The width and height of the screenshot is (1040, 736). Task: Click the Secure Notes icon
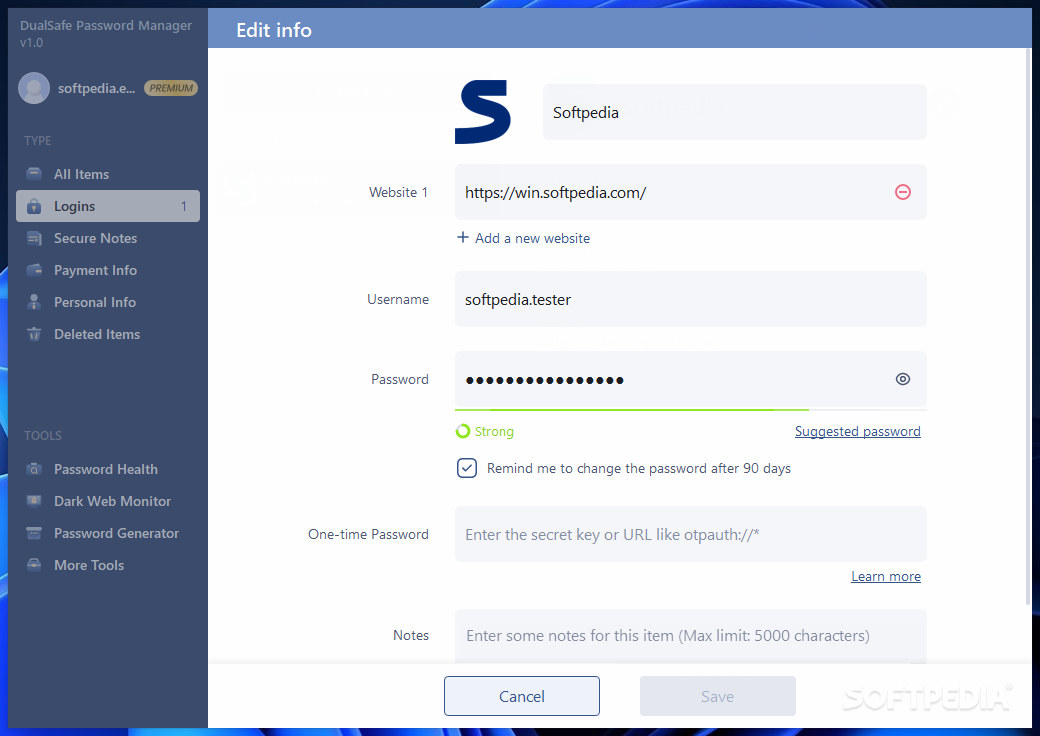[34, 238]
